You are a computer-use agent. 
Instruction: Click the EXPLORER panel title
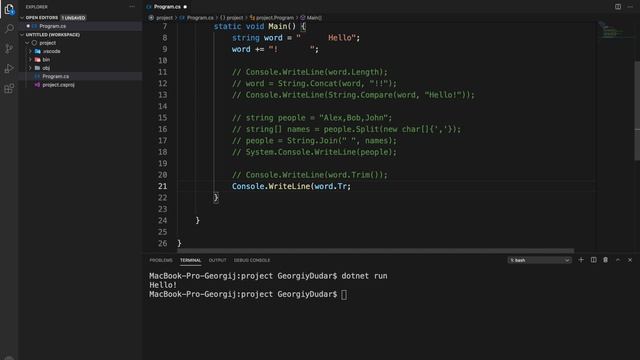click(37, 7)
